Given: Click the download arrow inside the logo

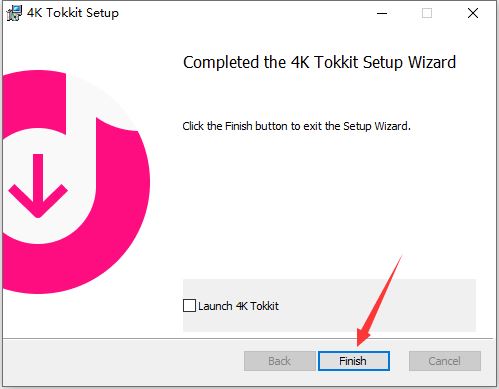Looking at the screenshot, I should click(x=38, y=186).
